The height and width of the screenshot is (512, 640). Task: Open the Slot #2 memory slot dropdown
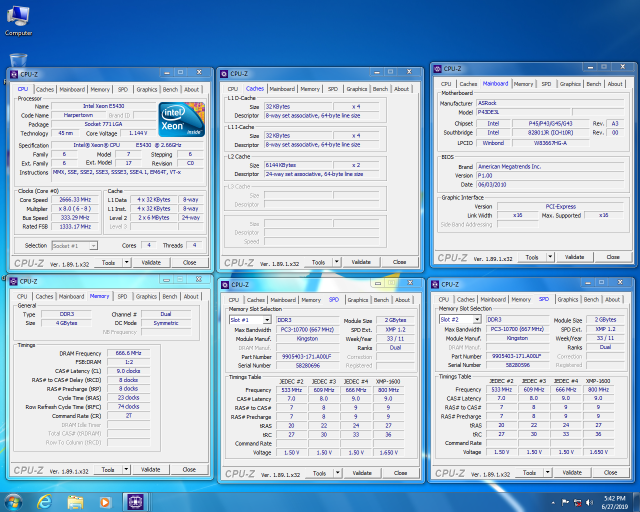click(461, 320)
